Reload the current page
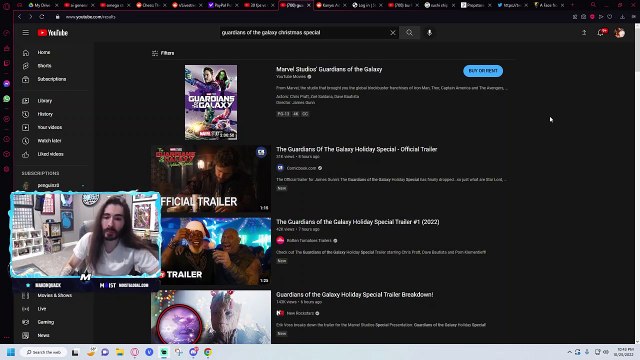The image size is (640, 360). tap(42, 17)
